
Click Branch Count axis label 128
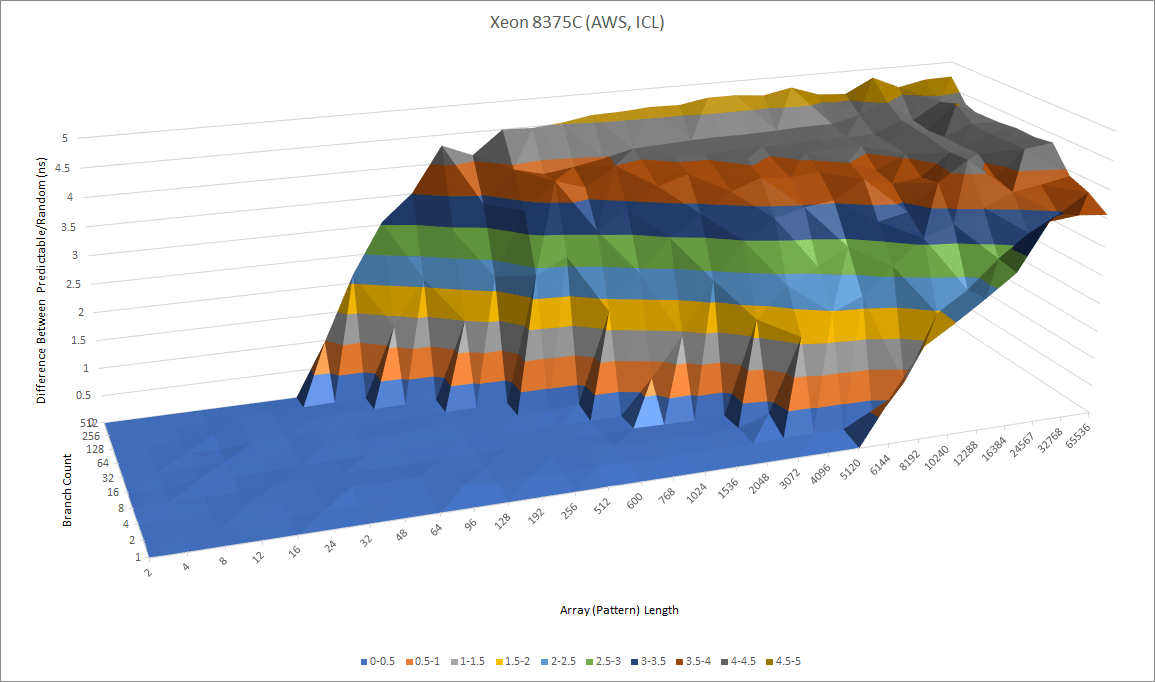click(94, 449)
